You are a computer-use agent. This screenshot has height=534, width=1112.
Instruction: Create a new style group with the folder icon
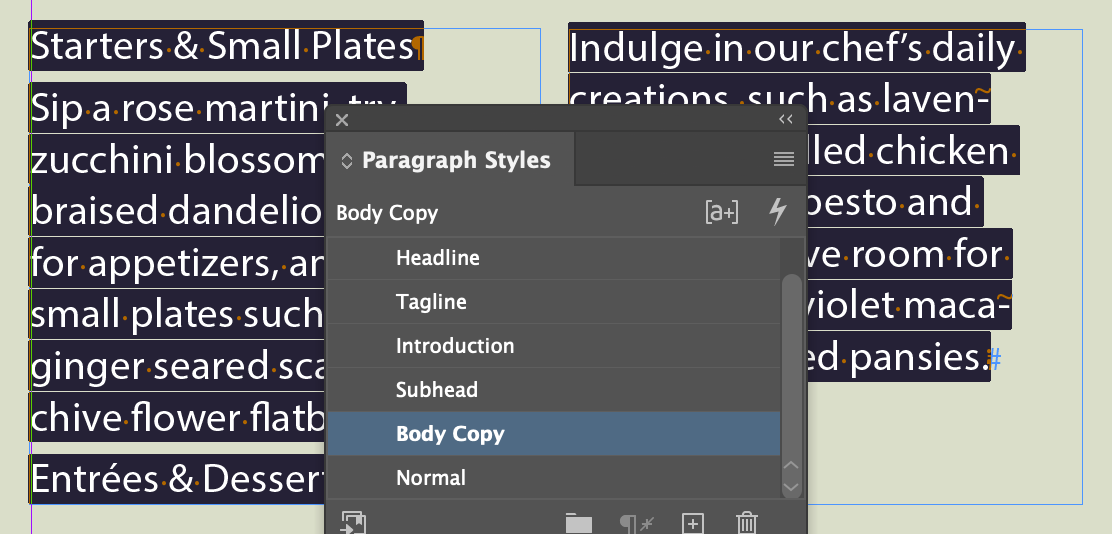[579, 524]
